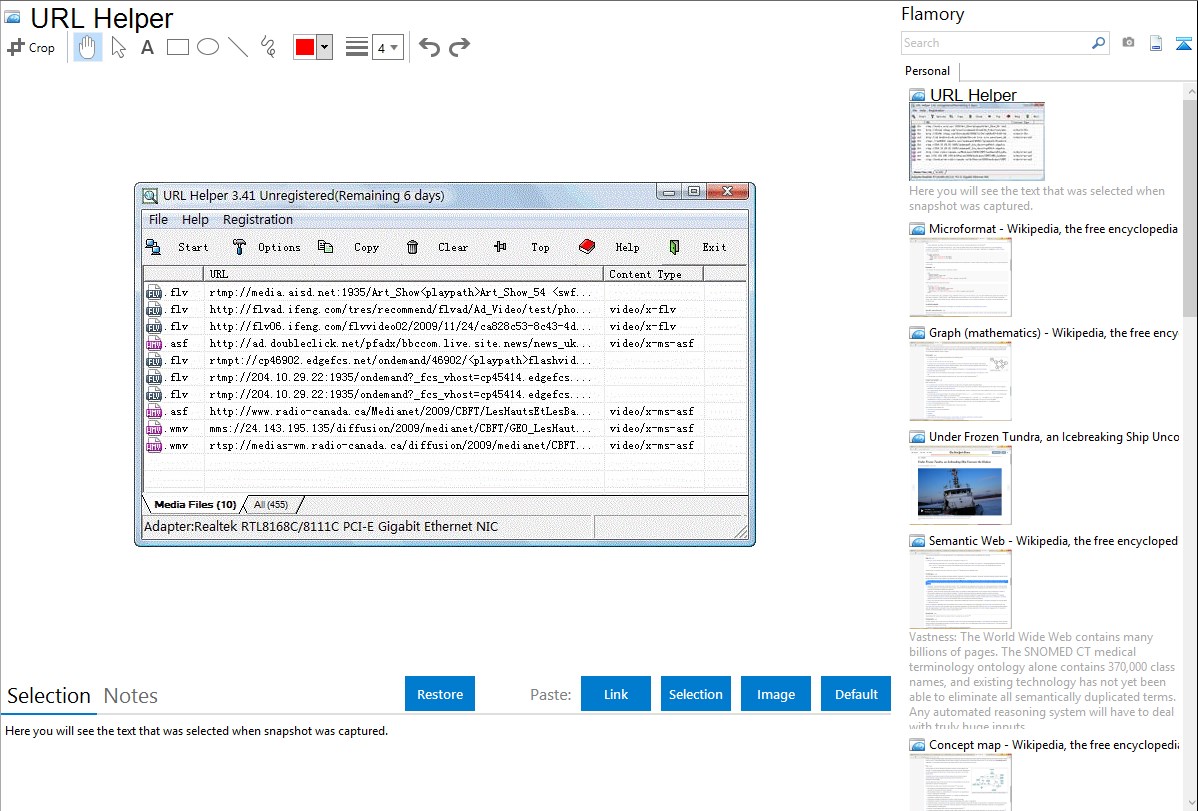The width and height of the screenshot is (1198, 811).
Task: Open the Help menu in URL Helper
Action: 195,219
